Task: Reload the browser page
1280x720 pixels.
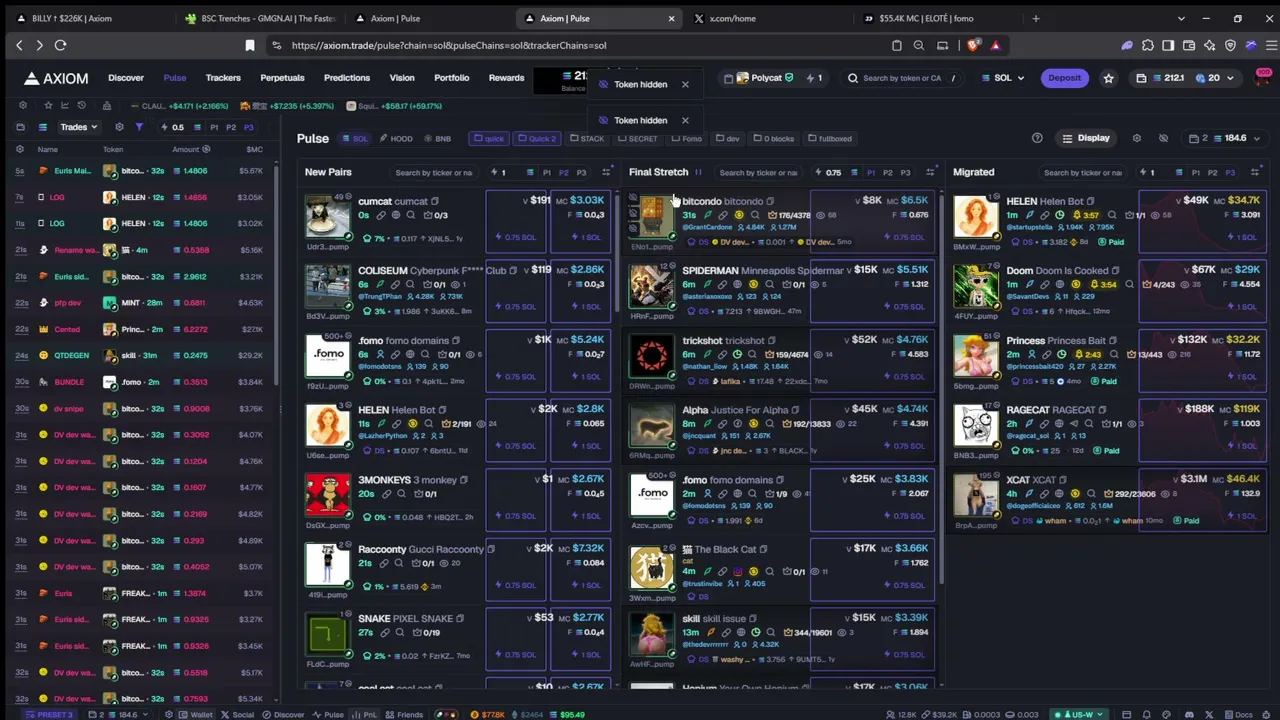Action: click(x=60, y=45)
